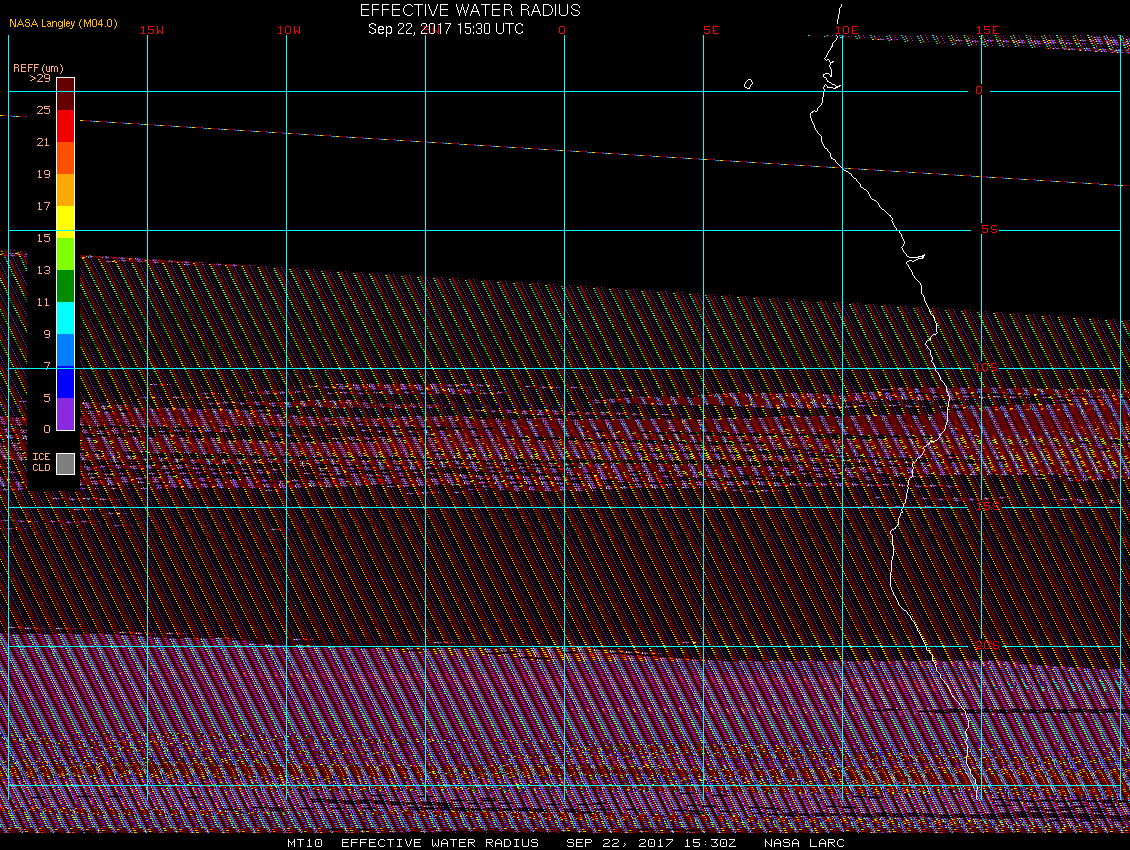Click the 5S latitude label
Screen dimensions: 1130x850
pyautogui.click(x=989, y=229)
